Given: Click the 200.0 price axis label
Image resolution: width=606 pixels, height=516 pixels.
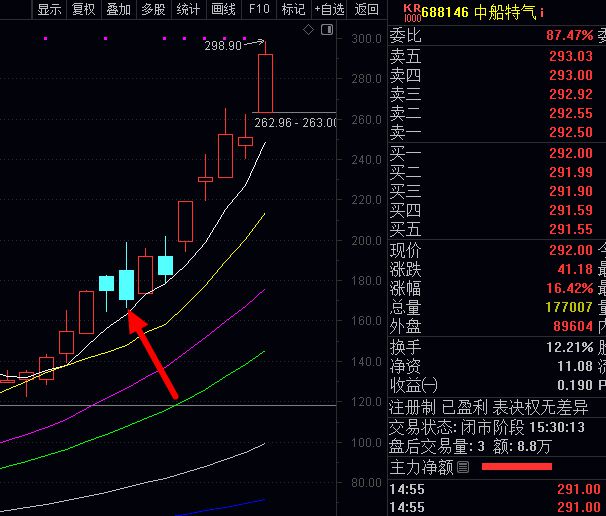Looking at the screenshot, I should tap(366, 240).
